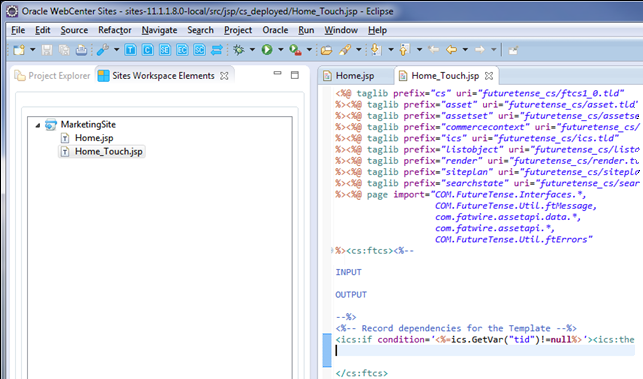Click the Record dependencies comment line
This screenshot has width=643, height=379.
pyautogui.click(x=456, y=328)
